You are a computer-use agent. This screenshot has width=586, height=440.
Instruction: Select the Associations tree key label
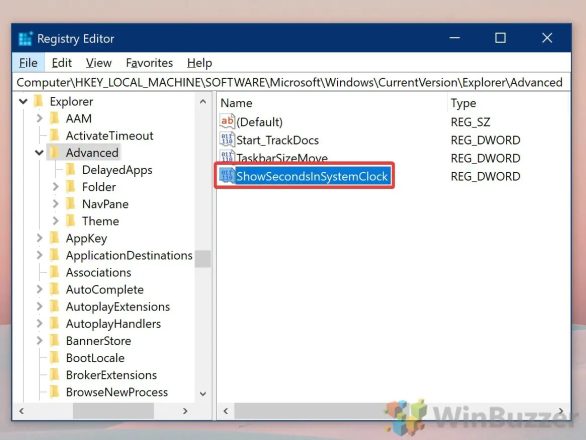pos(98,272)
